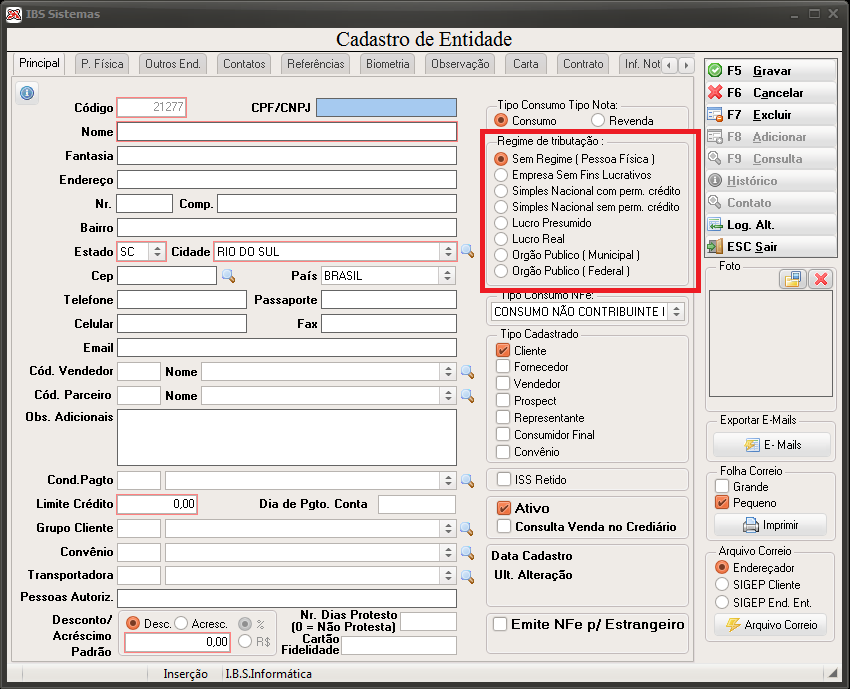Click the search icon next to Cód. Vendedor Nome
Viewport: 850px width, 689px height.
467,372
